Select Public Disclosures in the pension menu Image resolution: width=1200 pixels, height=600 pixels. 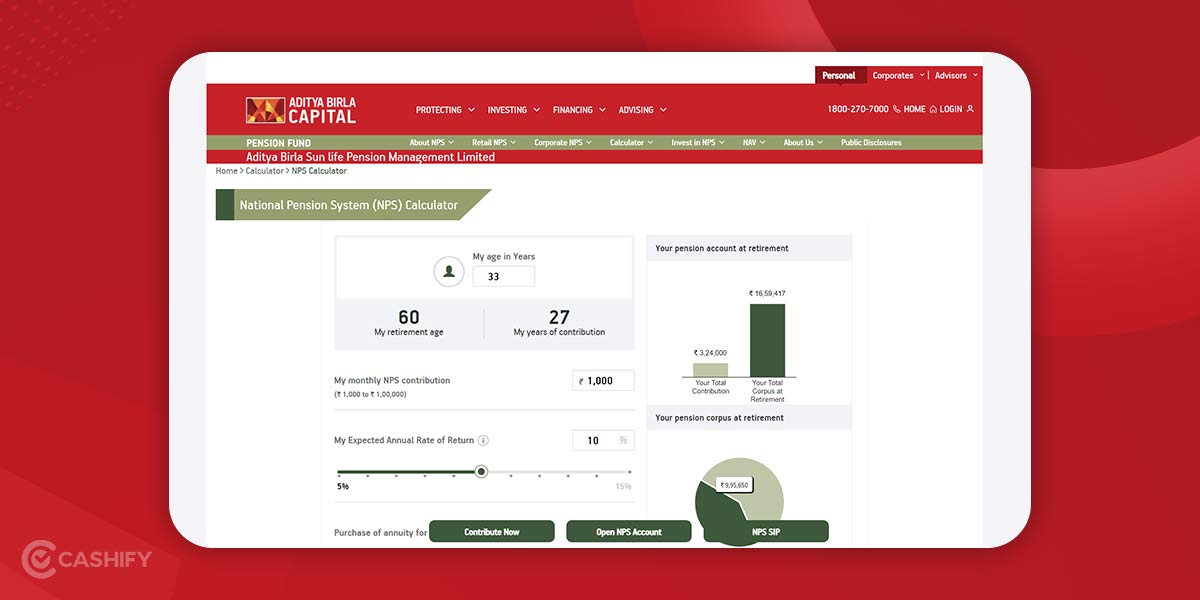click(x=871, y=142)
